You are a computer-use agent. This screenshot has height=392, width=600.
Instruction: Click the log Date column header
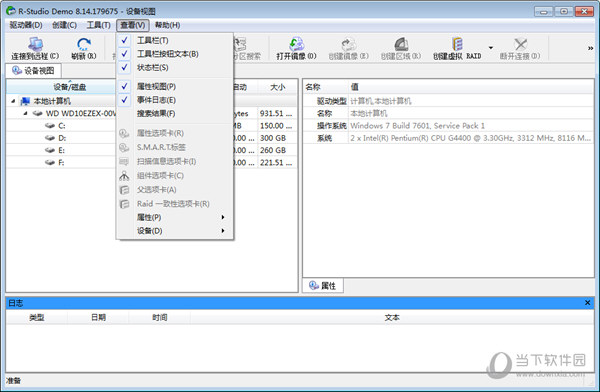pyautogui.click(x=98, y=317)
